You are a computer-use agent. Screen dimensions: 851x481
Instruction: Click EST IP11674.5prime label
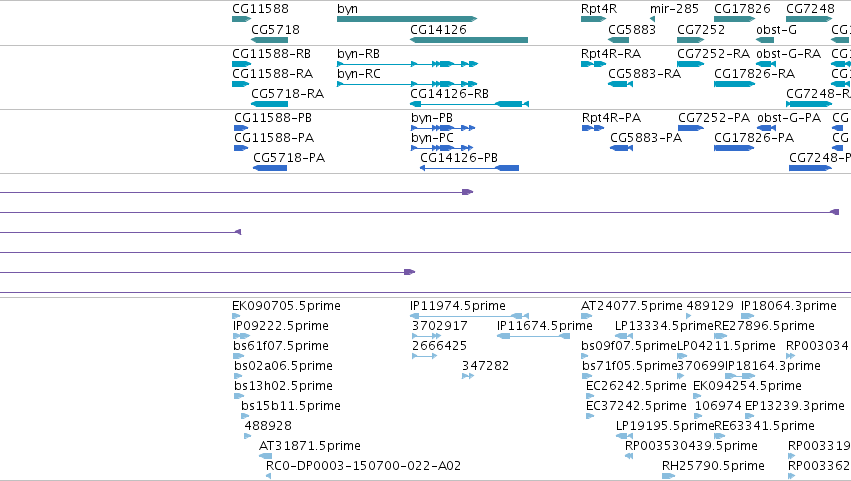544,326
